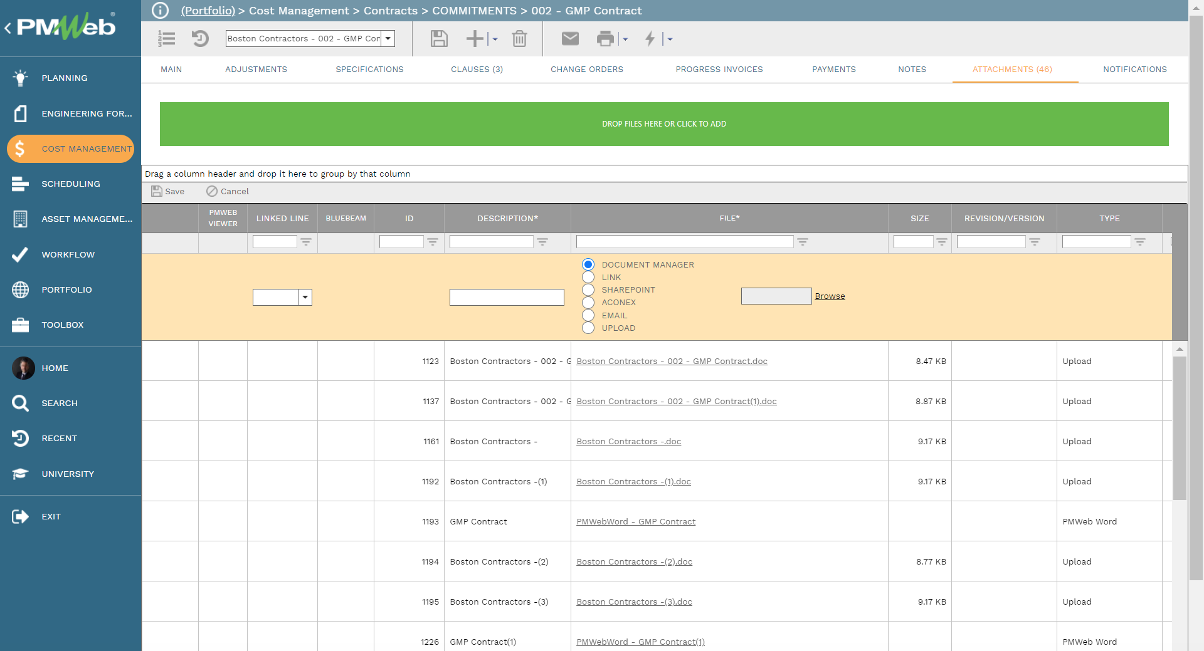Select Cost Management in the sidebar
This screenshot has height=651, width=1204.
pyautogui.click(x=70, y=149)
